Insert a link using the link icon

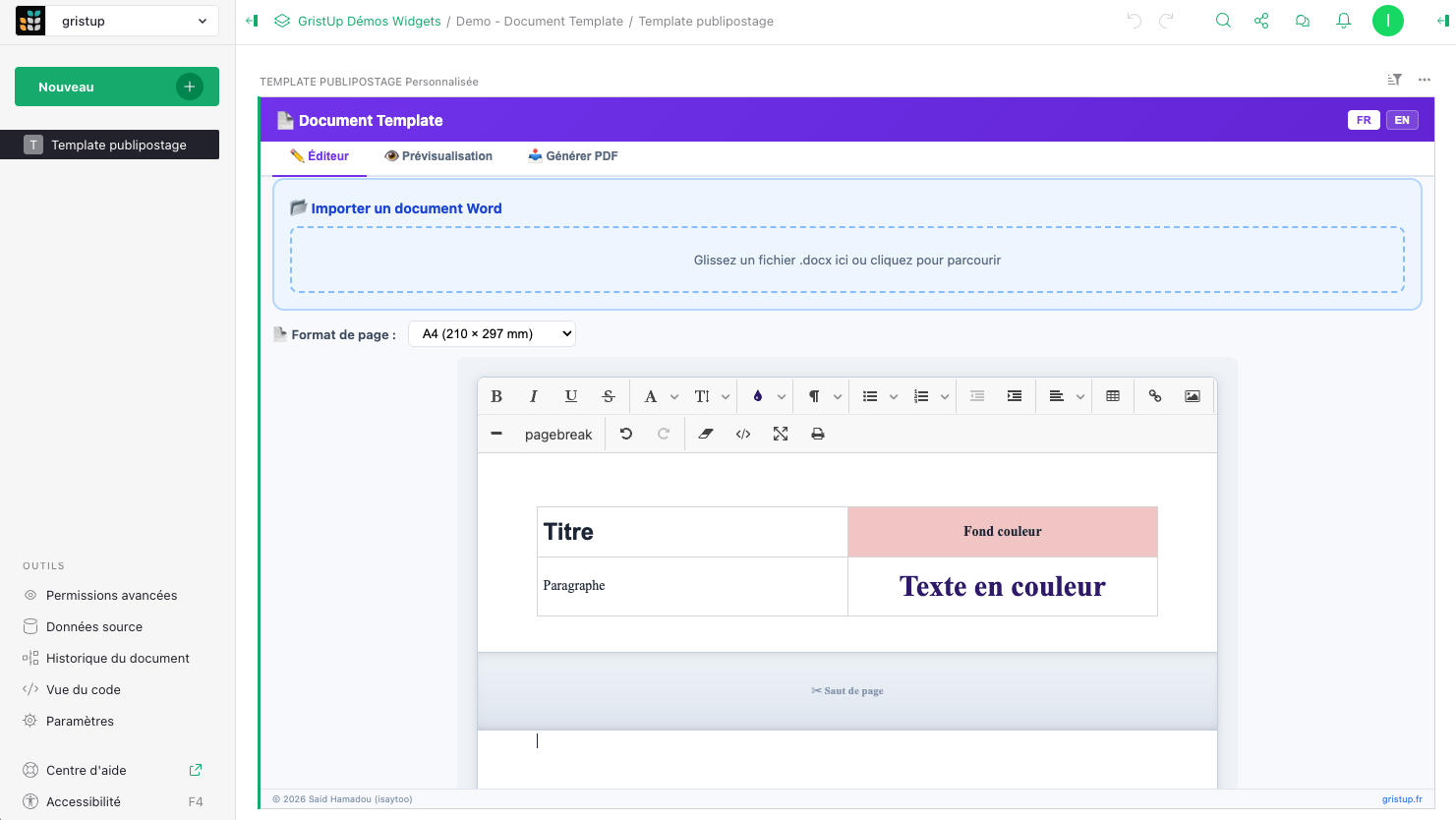point(1155,396)
